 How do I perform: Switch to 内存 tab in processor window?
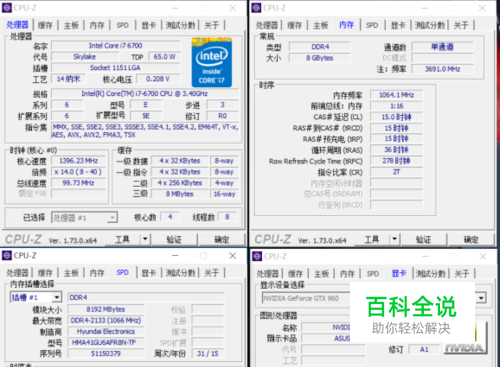click(97, 25)
